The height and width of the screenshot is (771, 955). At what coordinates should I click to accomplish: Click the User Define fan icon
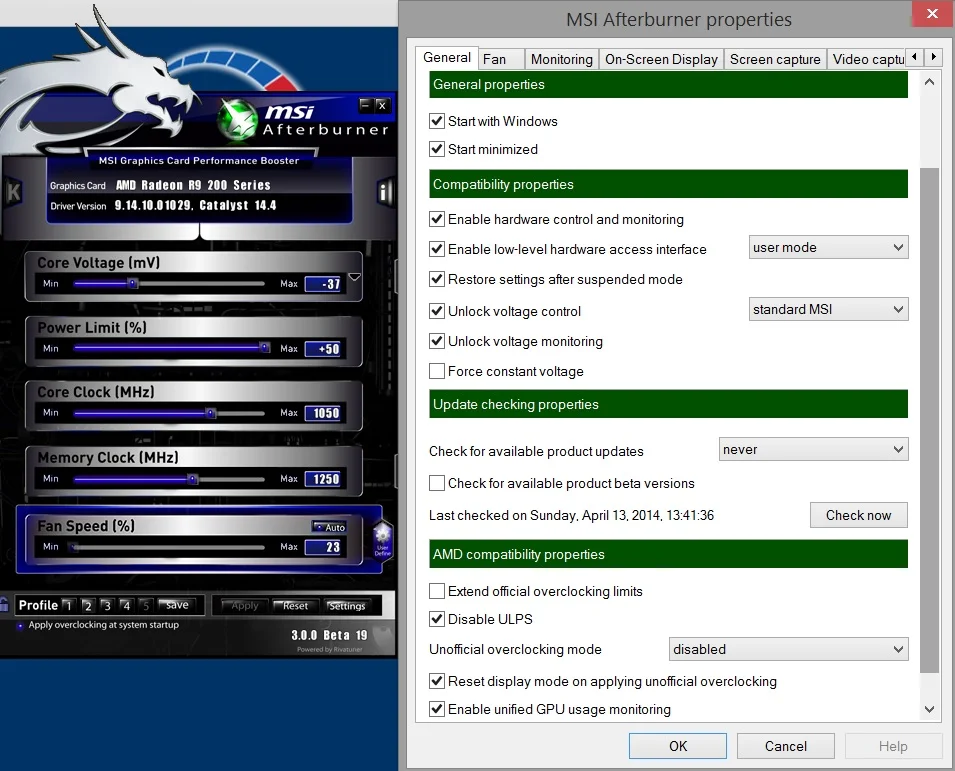382,539
